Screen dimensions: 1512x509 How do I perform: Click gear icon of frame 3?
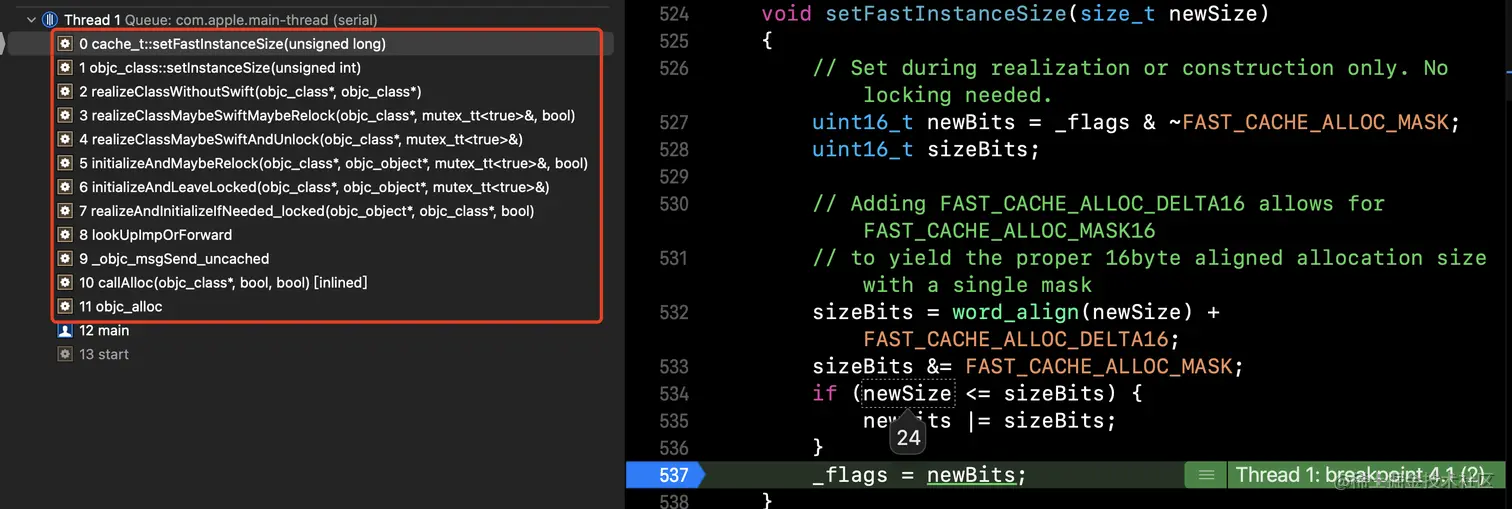65,115
